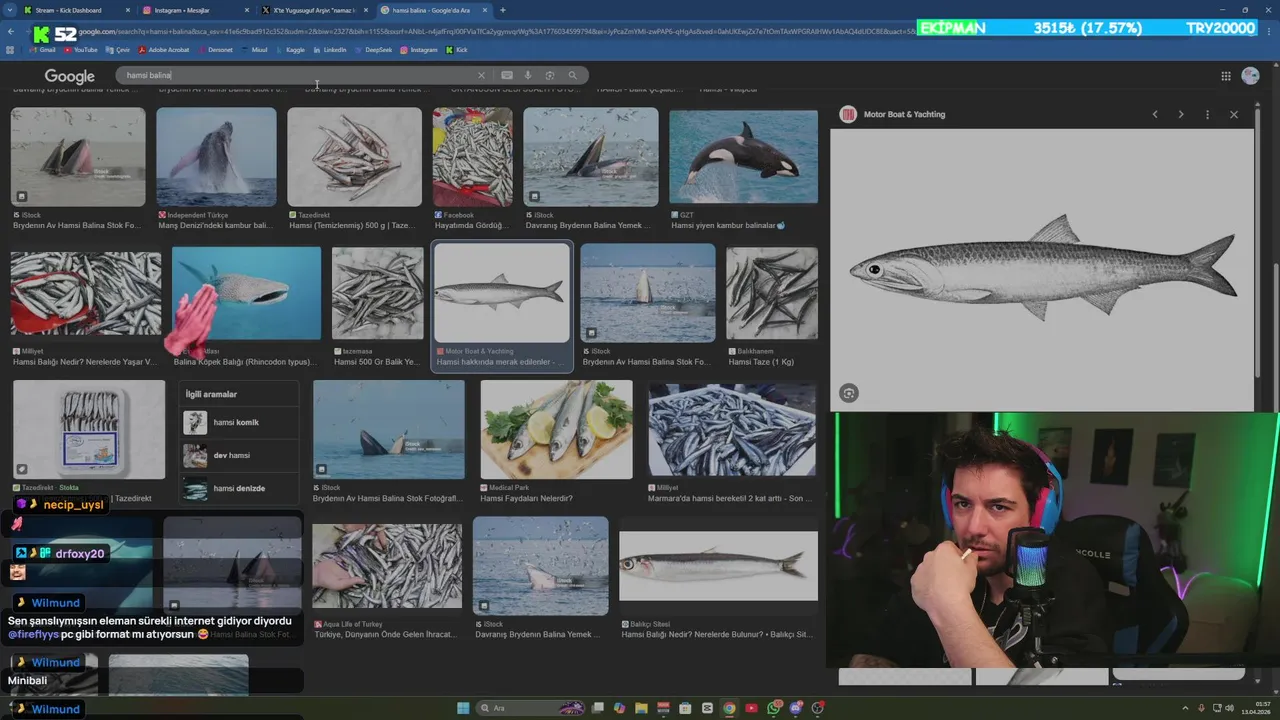Open WhatsApp from the taskbar
1280x720 pixels.
(774, 708)
